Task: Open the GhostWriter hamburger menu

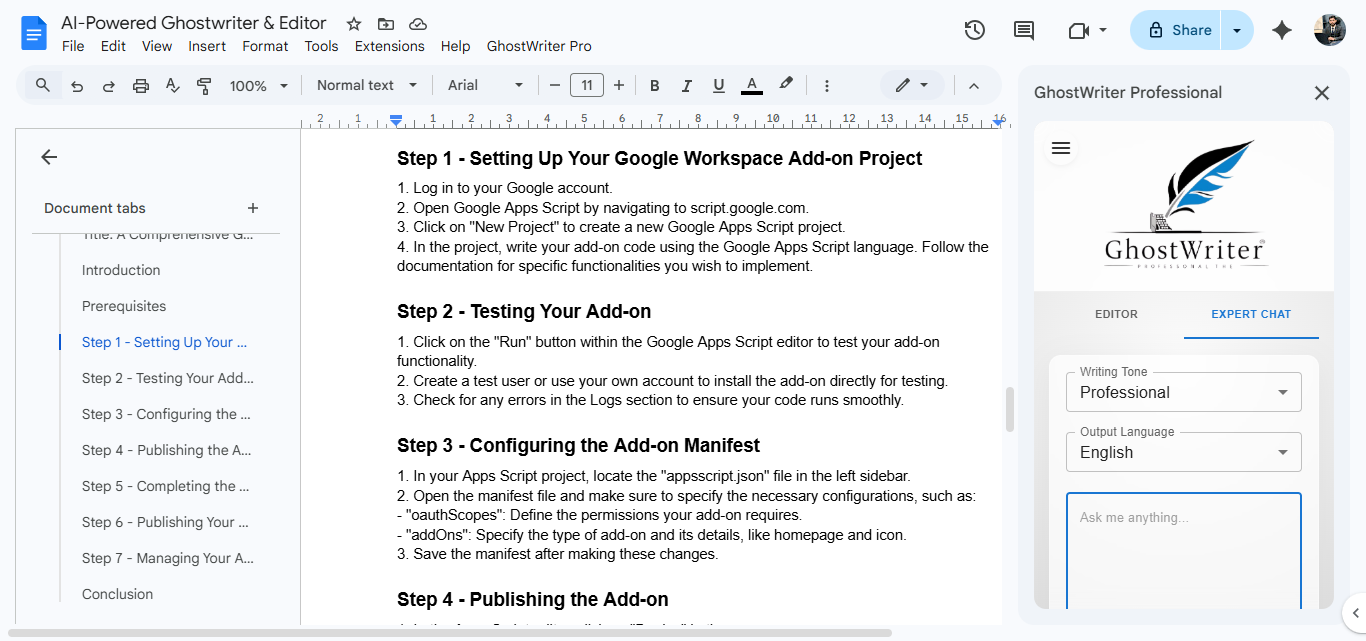Action: [1060, 147]
